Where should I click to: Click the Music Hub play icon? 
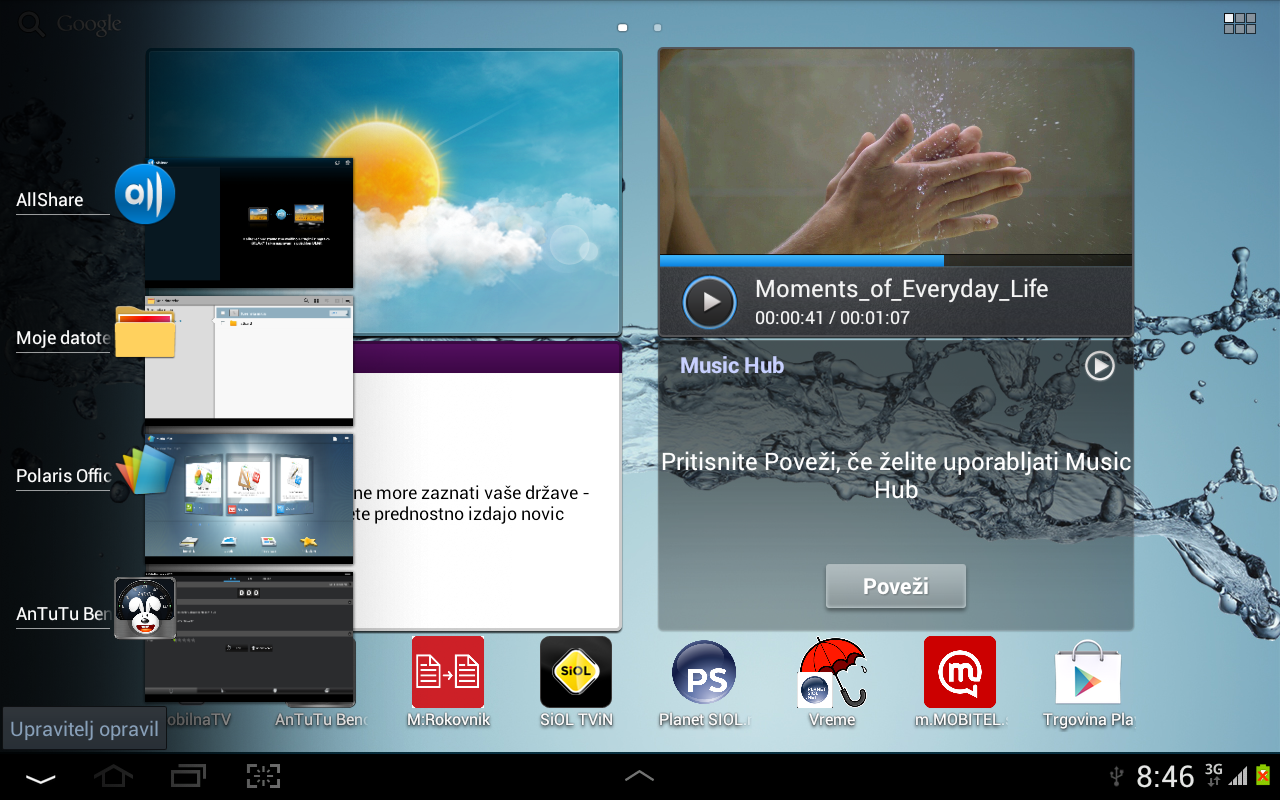tap(1100, 366)
